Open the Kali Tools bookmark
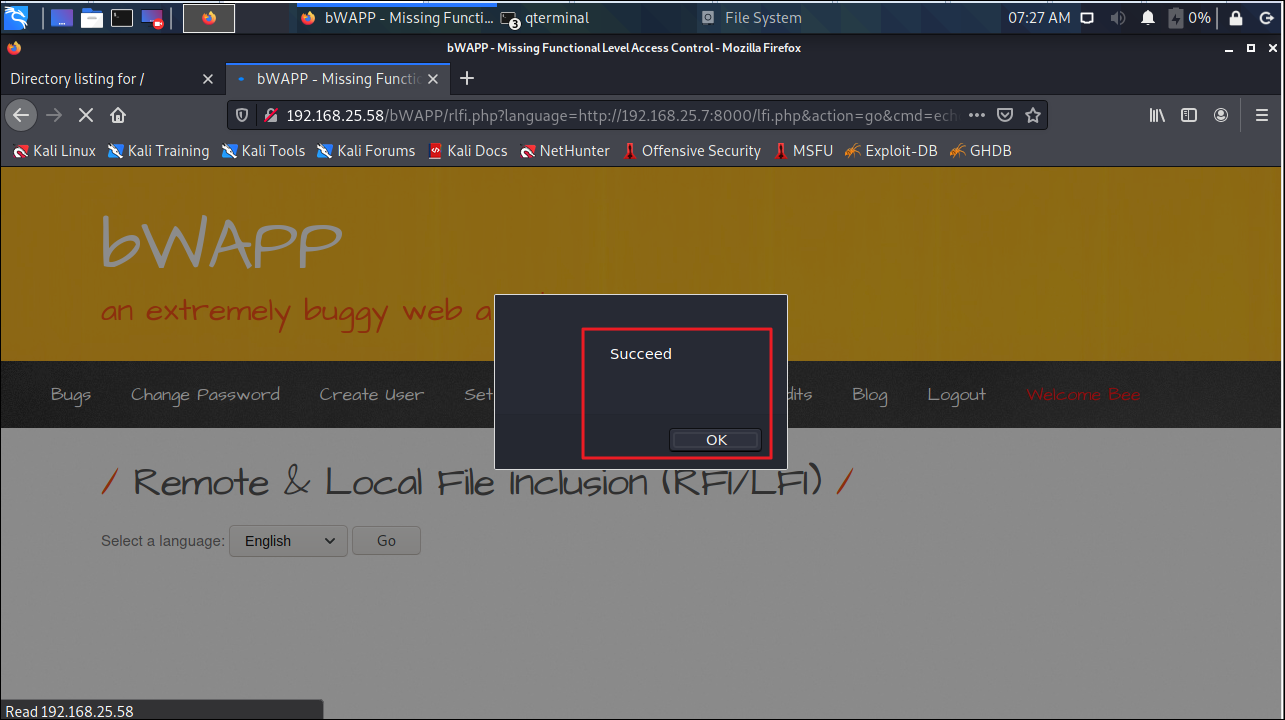The image size is (1285, 720). click(263, 151)
